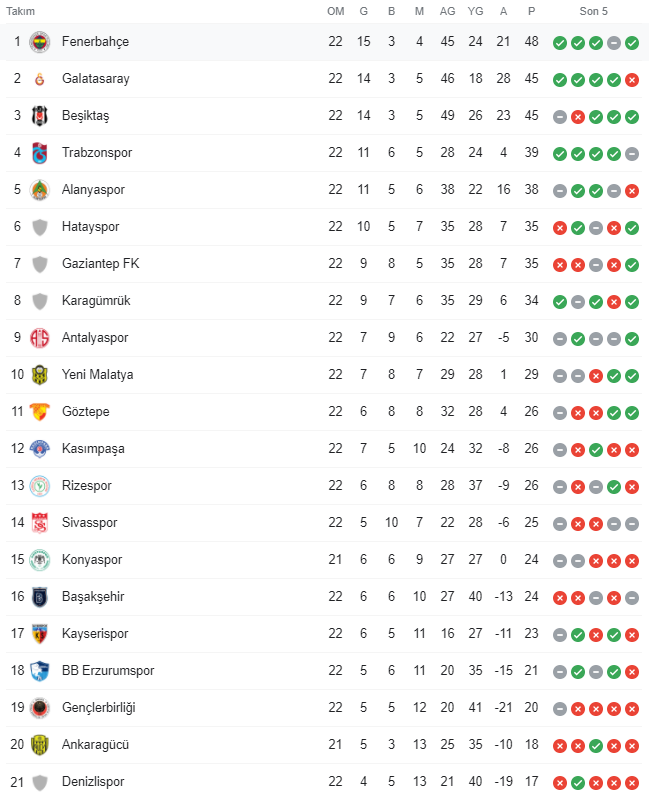649x801 pixels.
Task: Click the Fenerbahçe club crest
Action: [x=39, y=42]
